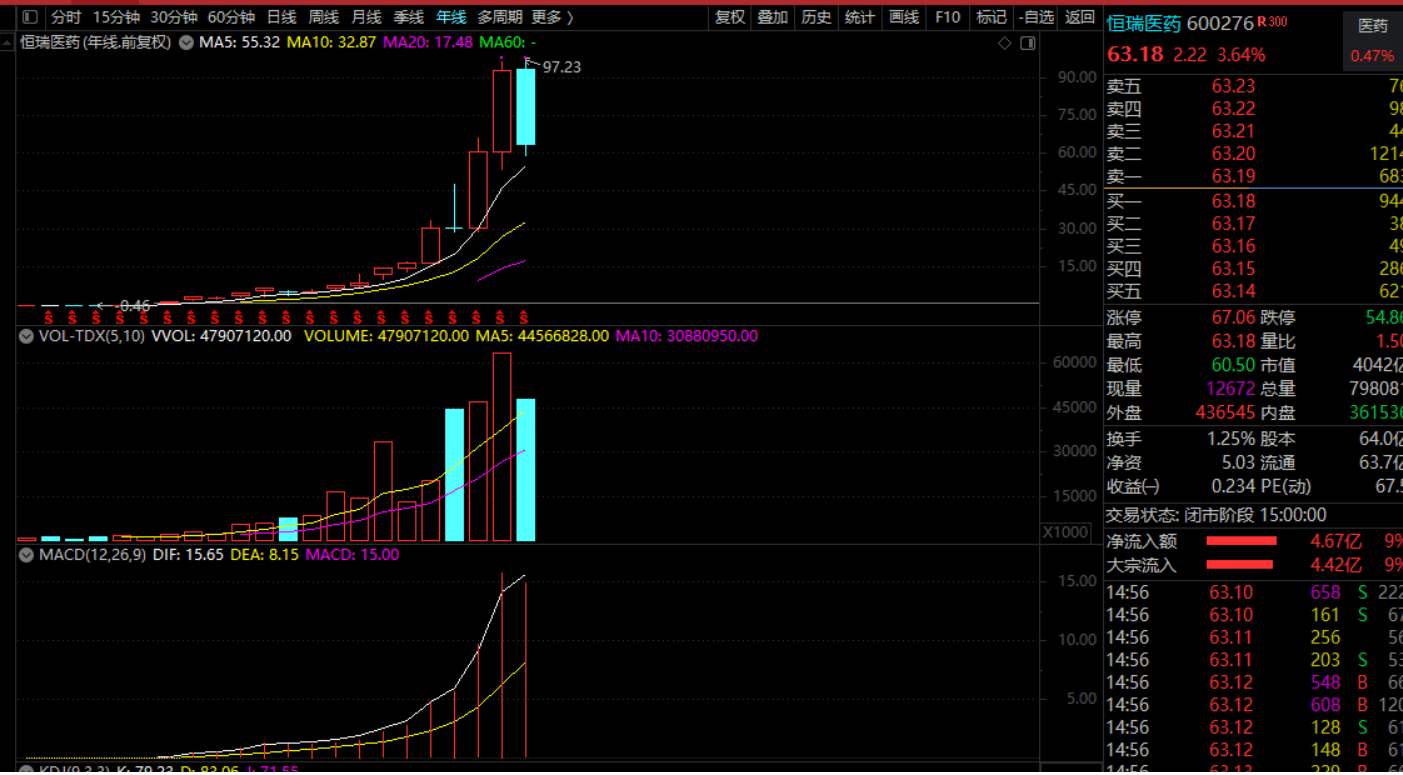Screen dimensions: 1403x775
Task: Open the MA indicator settings circle icon
Action: click(x=186, y=43)
